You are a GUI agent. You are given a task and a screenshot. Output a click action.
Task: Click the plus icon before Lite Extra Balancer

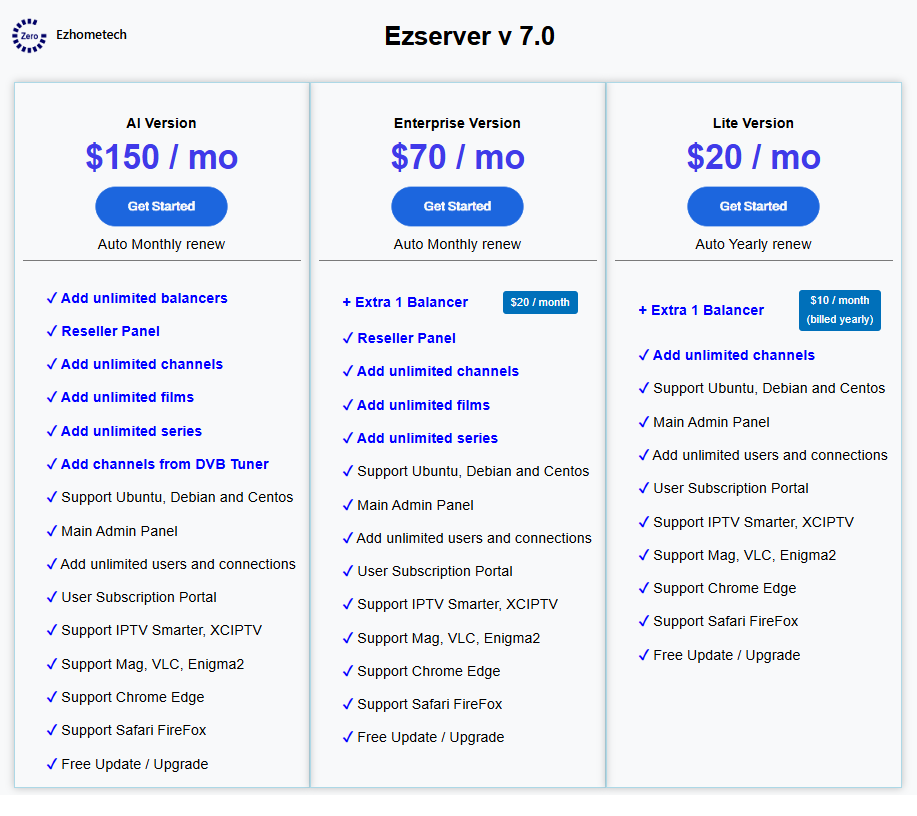coord(643,311)
